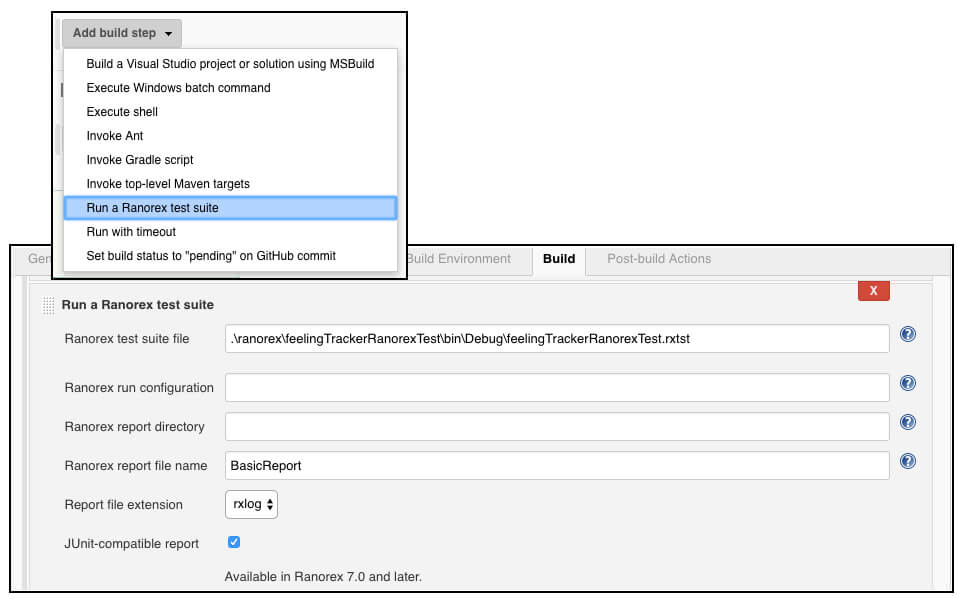Screen dimensions: 964x599
Task: Choose Build a Visual Studio project using MSBuild
Action: point(230,64)
